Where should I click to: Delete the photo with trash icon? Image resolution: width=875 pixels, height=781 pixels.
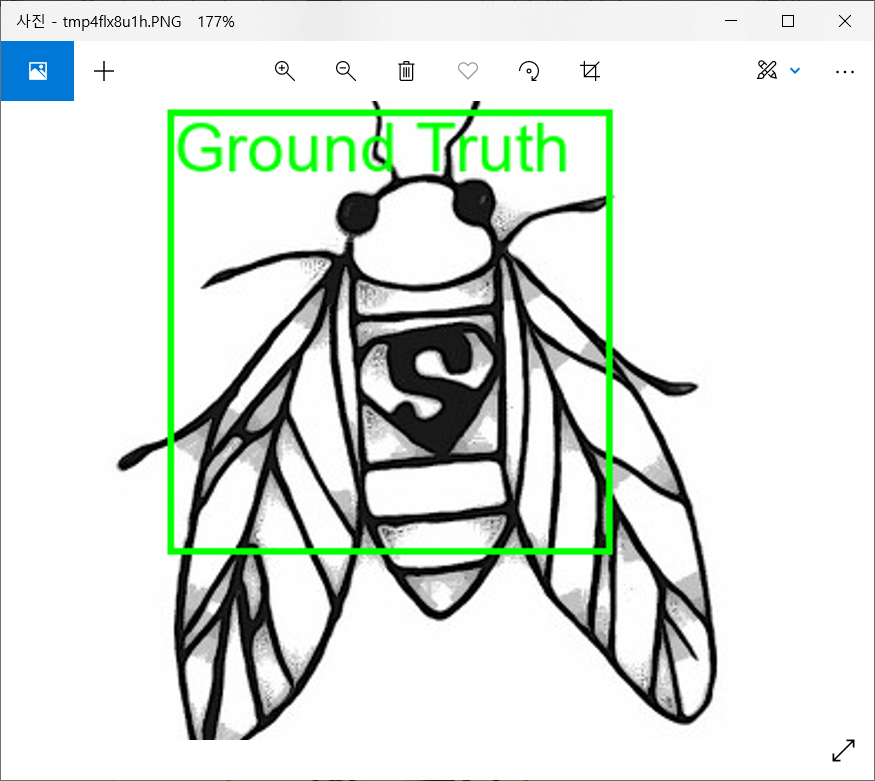tap(406, 71)
